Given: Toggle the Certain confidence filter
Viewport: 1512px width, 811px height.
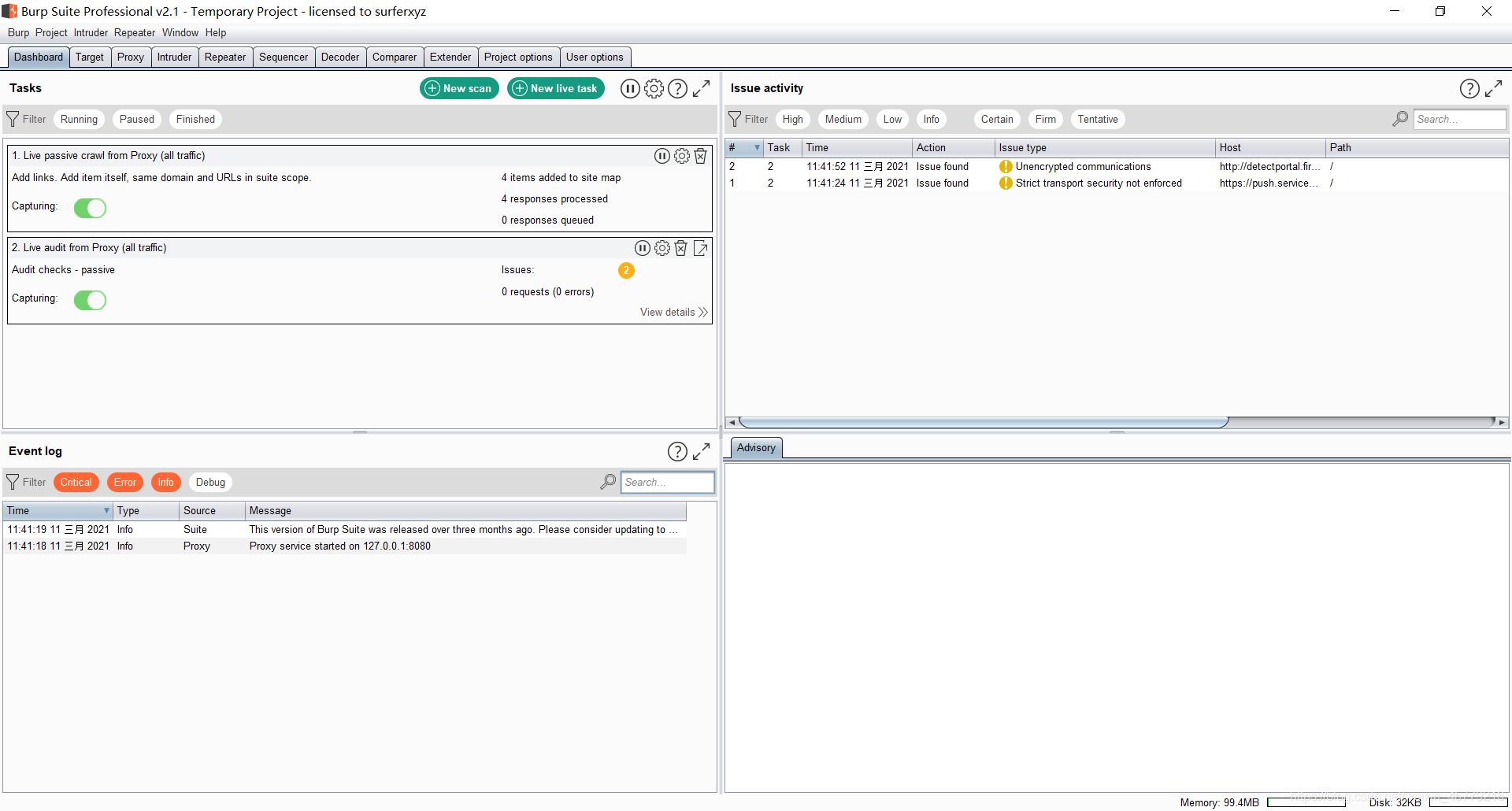Looking at the screenshot, I should coord(997,119).
